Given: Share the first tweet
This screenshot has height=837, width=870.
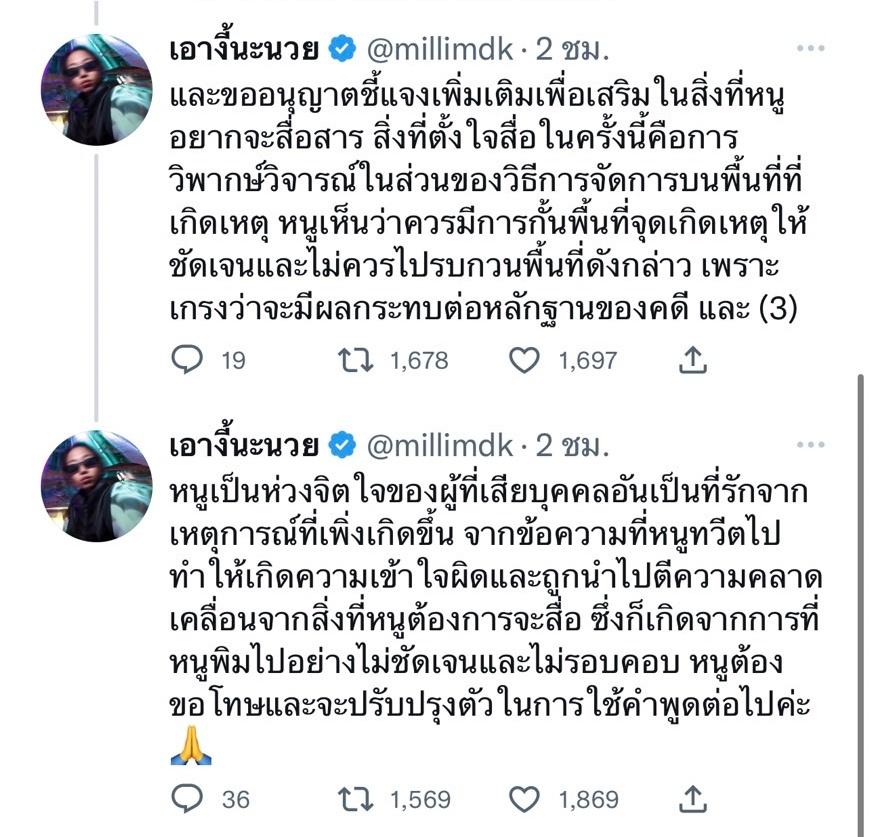Looking at the screenshot, I should point(693,360).
